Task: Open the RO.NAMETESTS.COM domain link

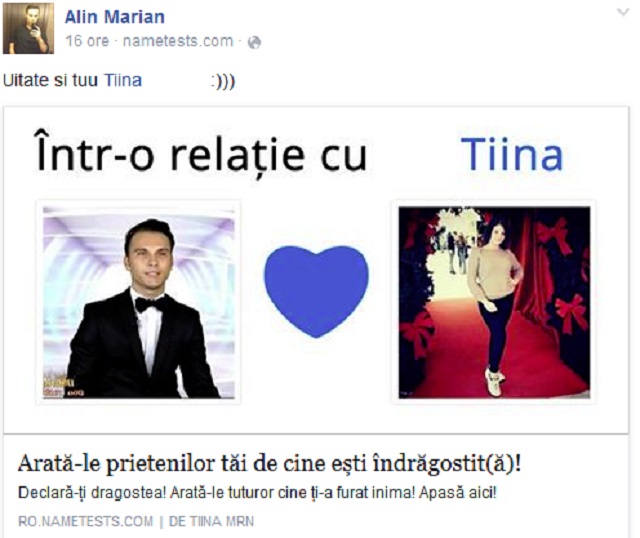Action: [x=85, y=522]
